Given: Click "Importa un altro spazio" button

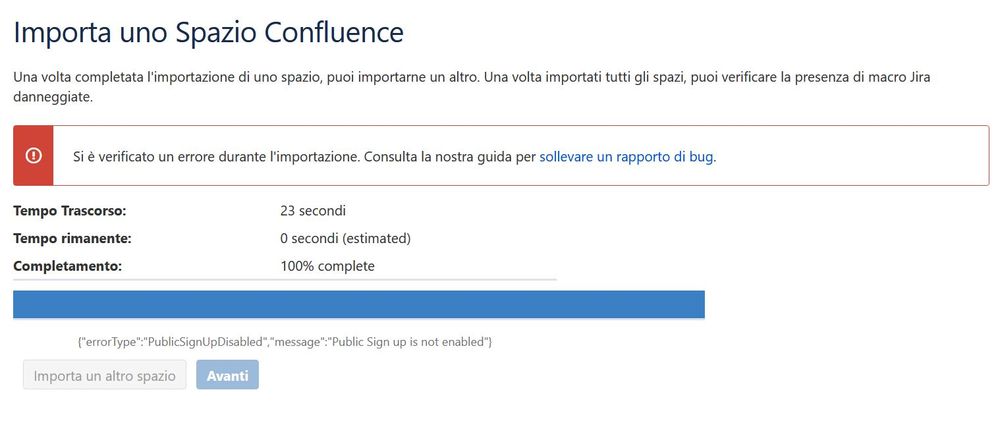Looking at the screenshot, I should tap(104, 375).
